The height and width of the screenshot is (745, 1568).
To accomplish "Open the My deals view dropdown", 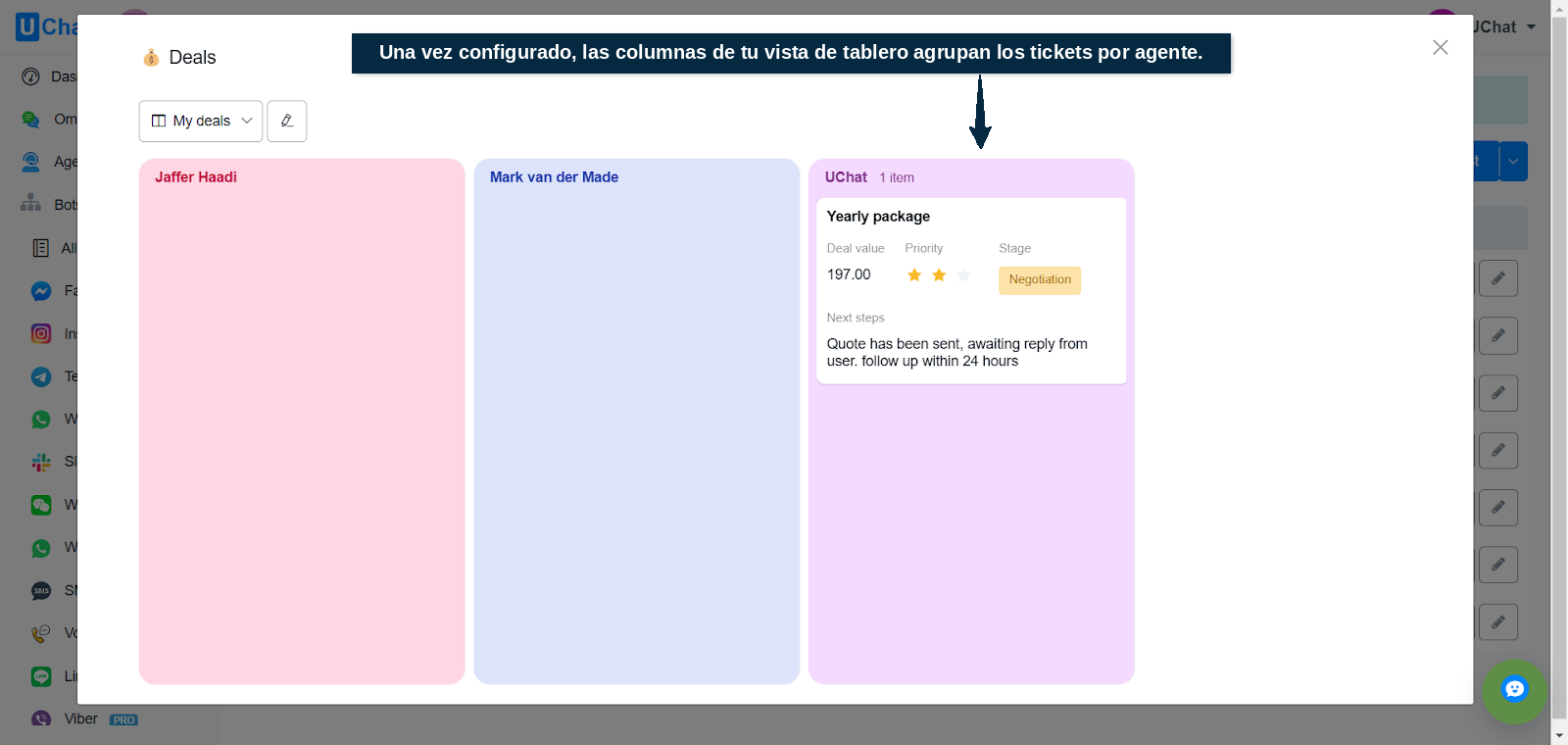I will click(x=201, y=121).
